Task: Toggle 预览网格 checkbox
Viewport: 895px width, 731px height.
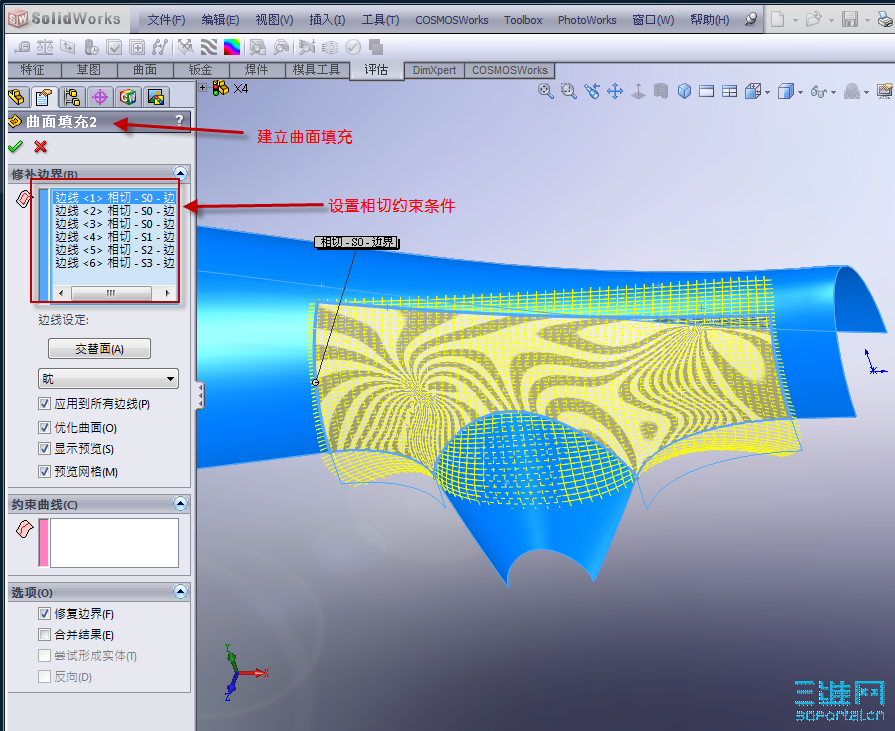Action: tap(44, 471)
